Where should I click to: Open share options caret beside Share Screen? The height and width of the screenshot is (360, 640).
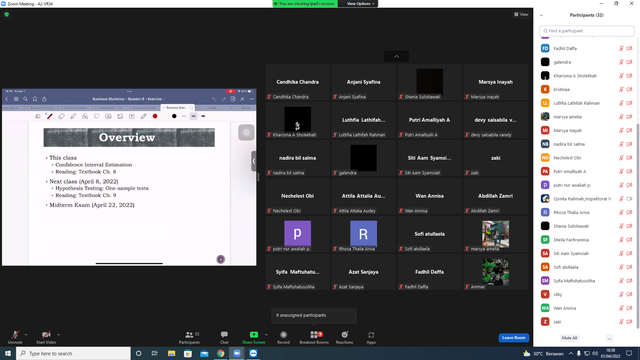[x=266, y=335]
